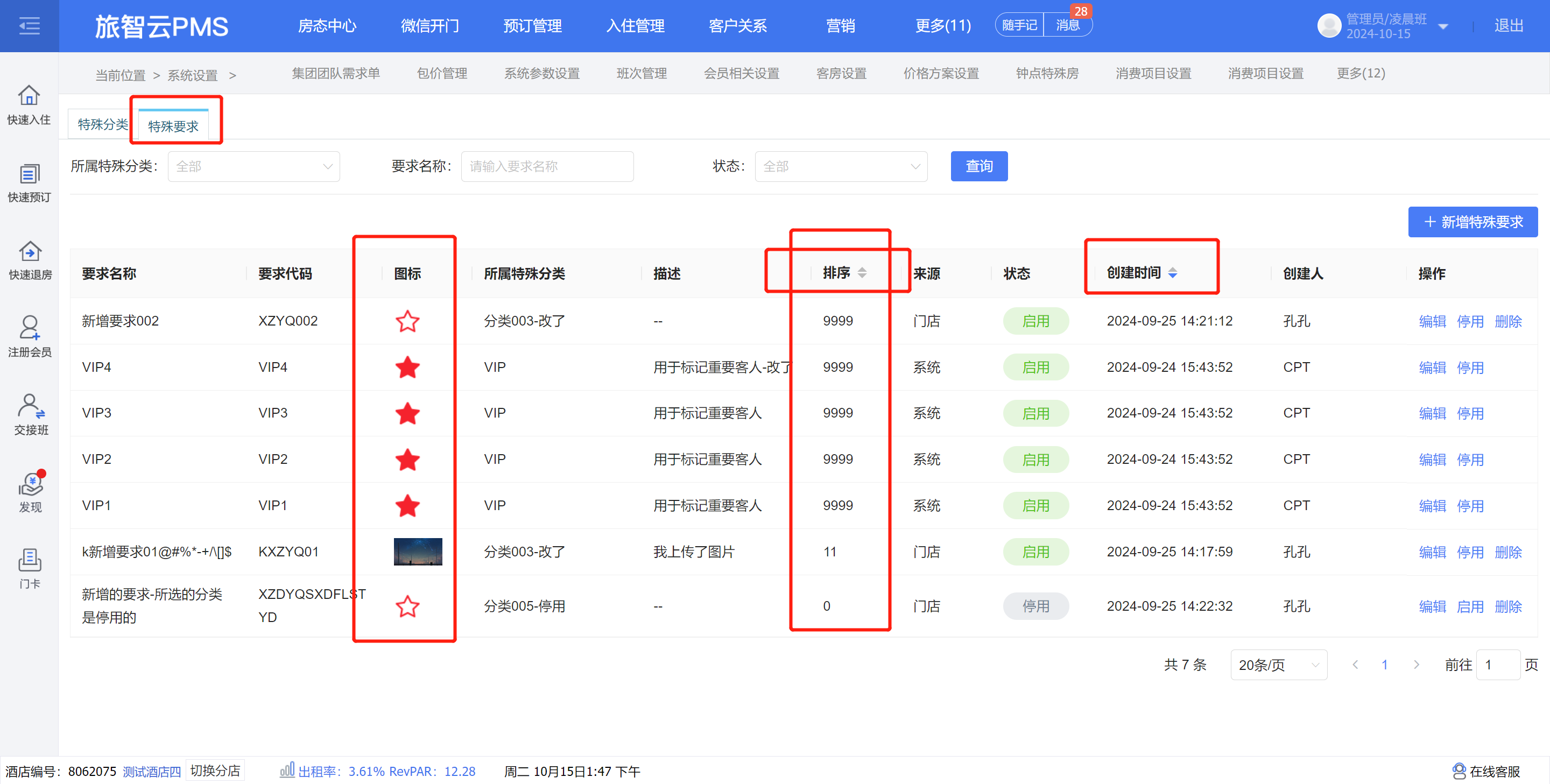Open the 交接班 shift handover icon
This screenshot has width=1550, height=784.
[31, 406]
